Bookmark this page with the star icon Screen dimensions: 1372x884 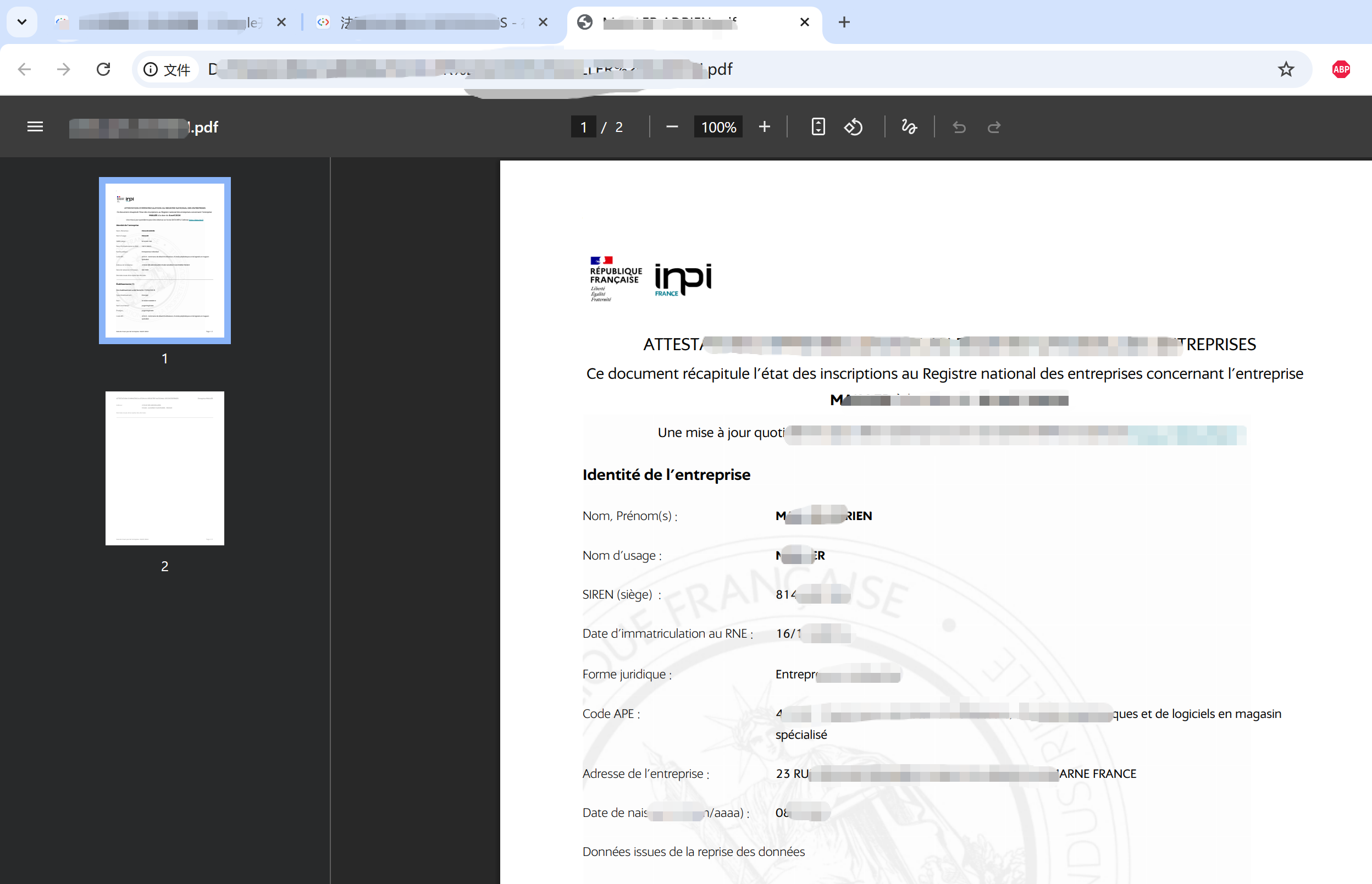(x=1286, y=69)
